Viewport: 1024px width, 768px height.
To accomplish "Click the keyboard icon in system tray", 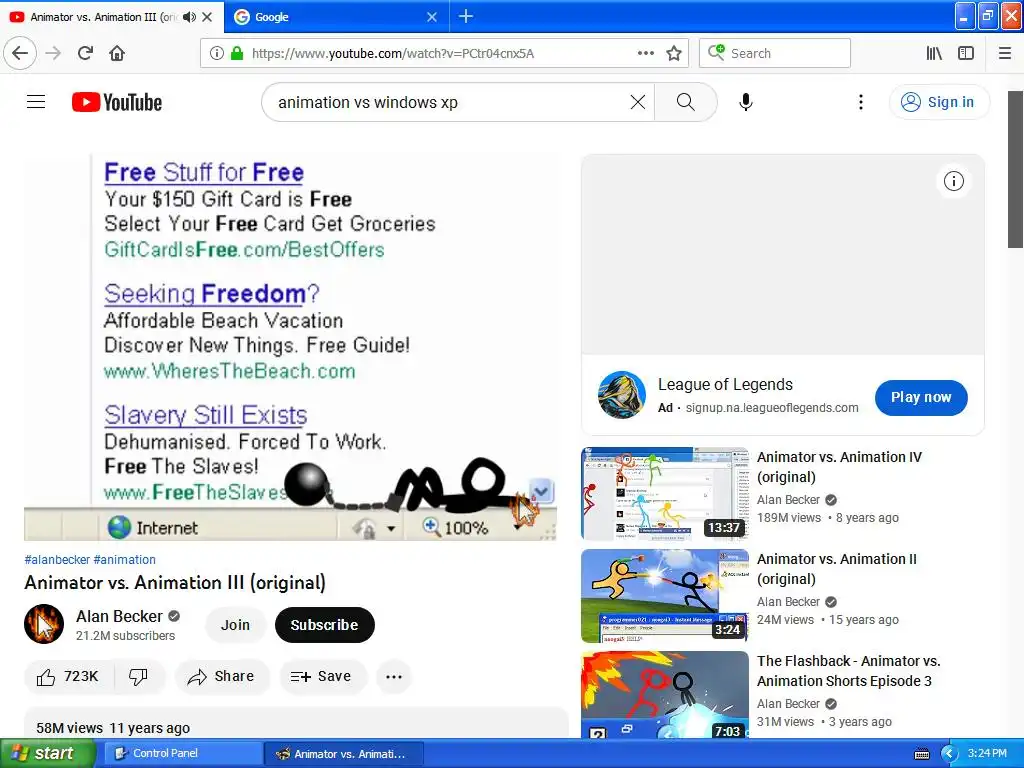I will [x=921, y=754].
